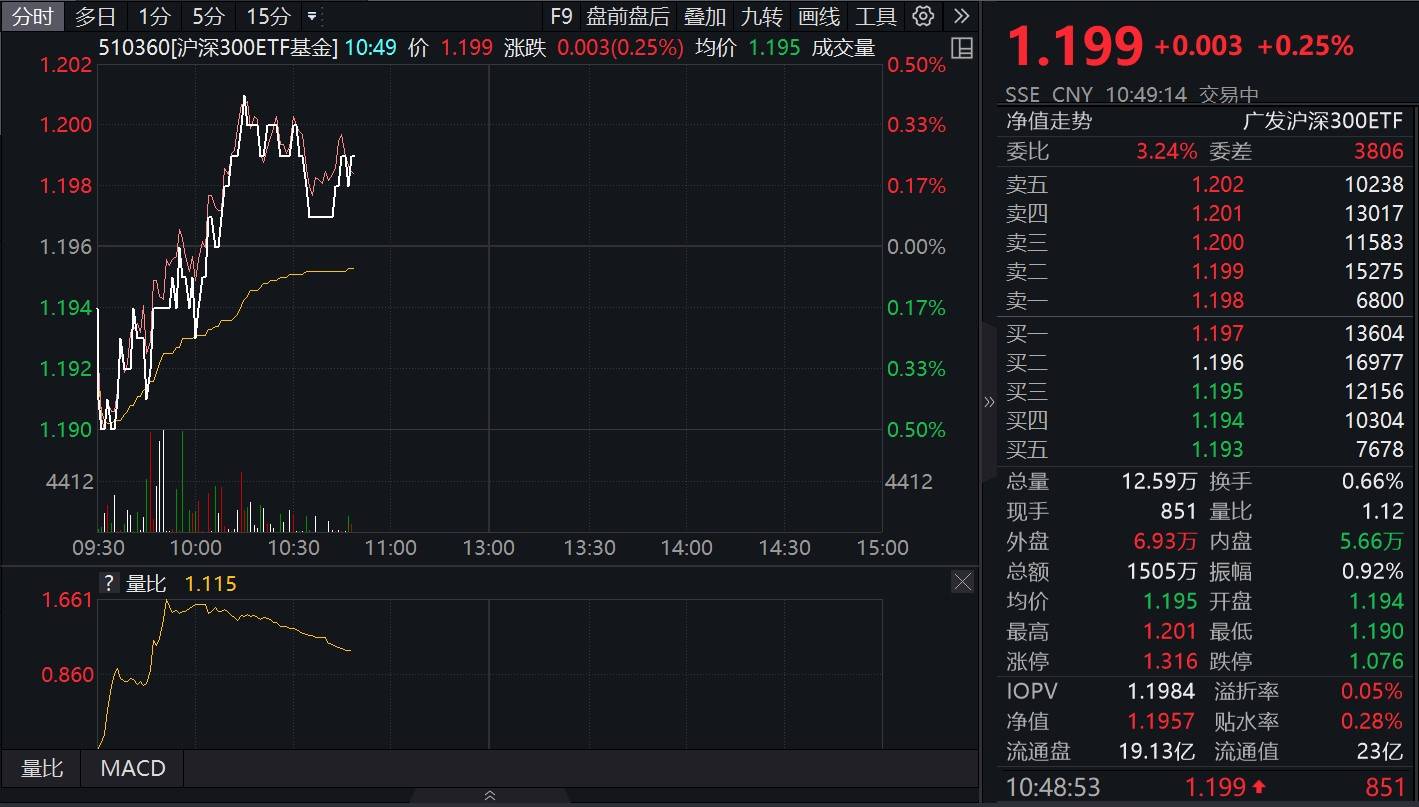
Task: Click the small chart layout icon above the price axis
Action: tap(961, 48)
